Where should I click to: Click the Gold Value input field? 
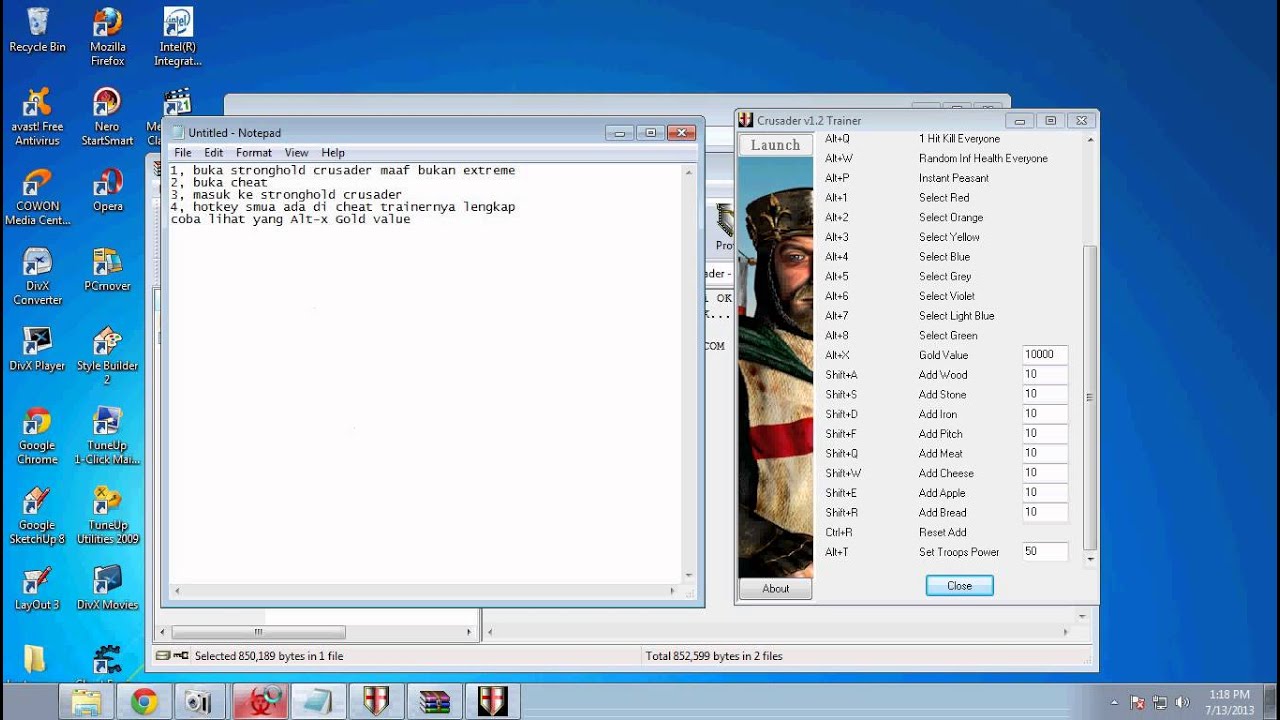click(1045, 354)
